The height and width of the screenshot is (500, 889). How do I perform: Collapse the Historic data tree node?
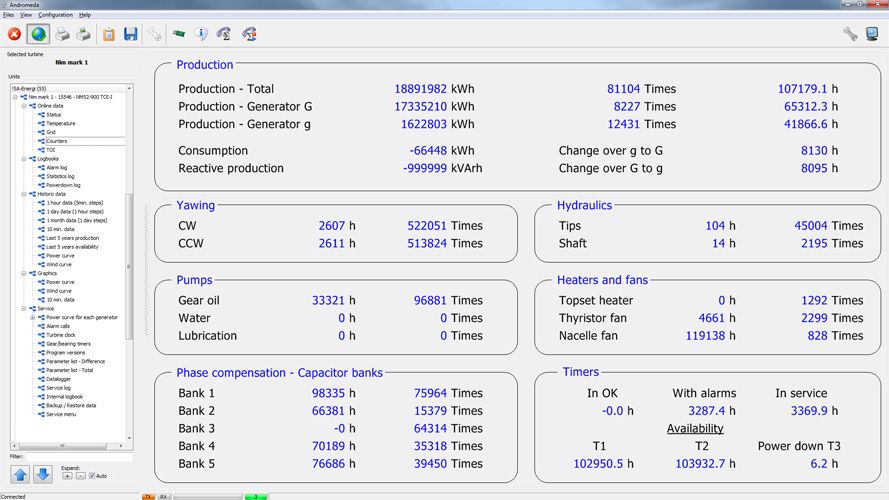(x=24, y=194)
